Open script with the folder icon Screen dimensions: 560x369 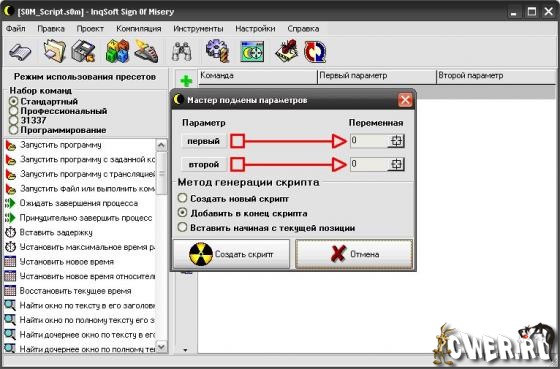pos(55,51)
